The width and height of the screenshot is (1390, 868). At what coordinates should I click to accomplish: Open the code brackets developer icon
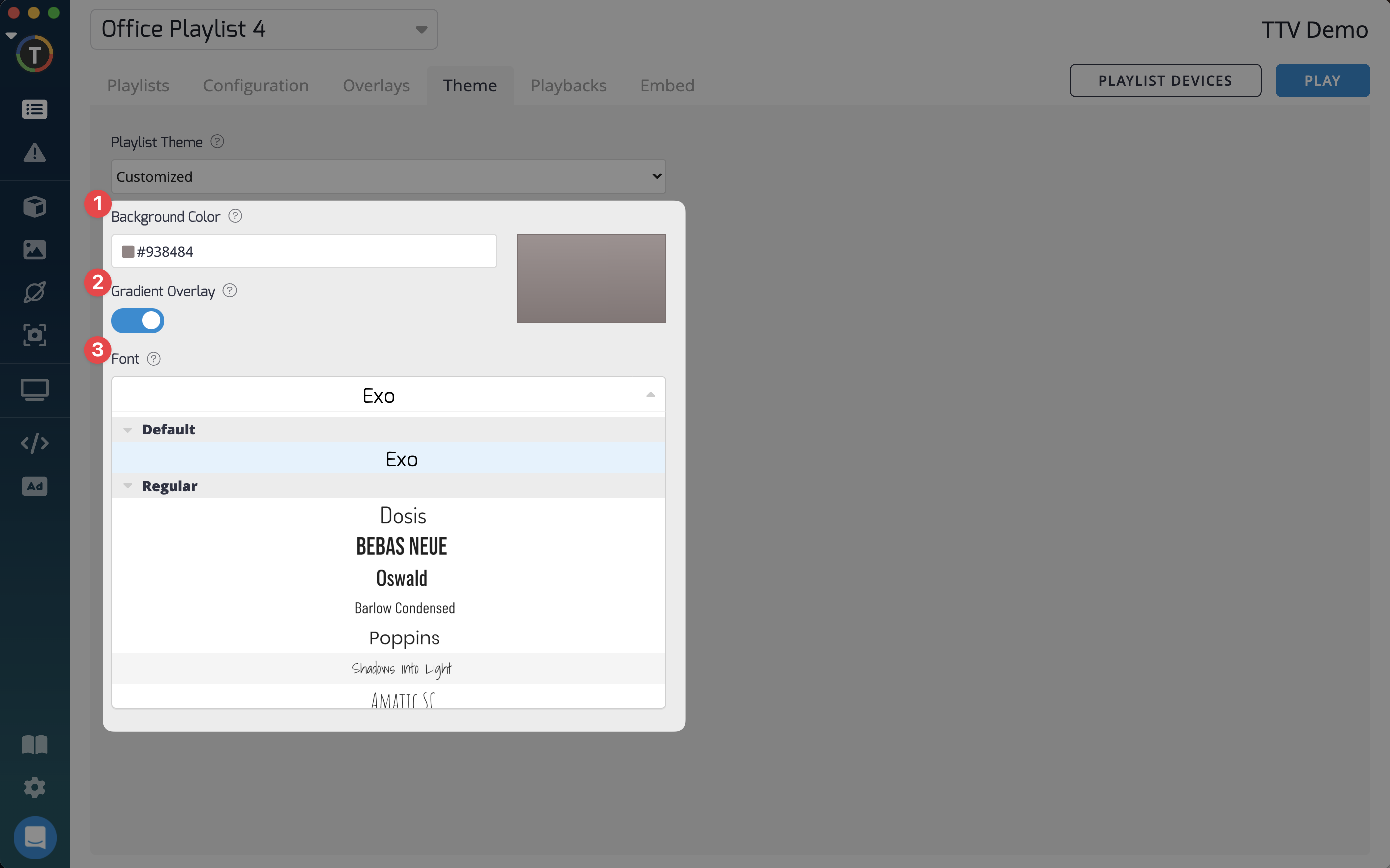click(34, 443)
